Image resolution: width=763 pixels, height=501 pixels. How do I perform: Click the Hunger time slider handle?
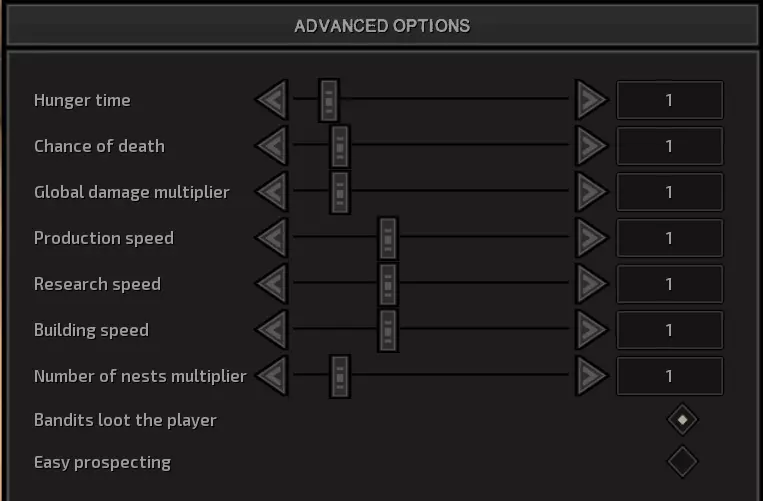(x=329, y=100)
